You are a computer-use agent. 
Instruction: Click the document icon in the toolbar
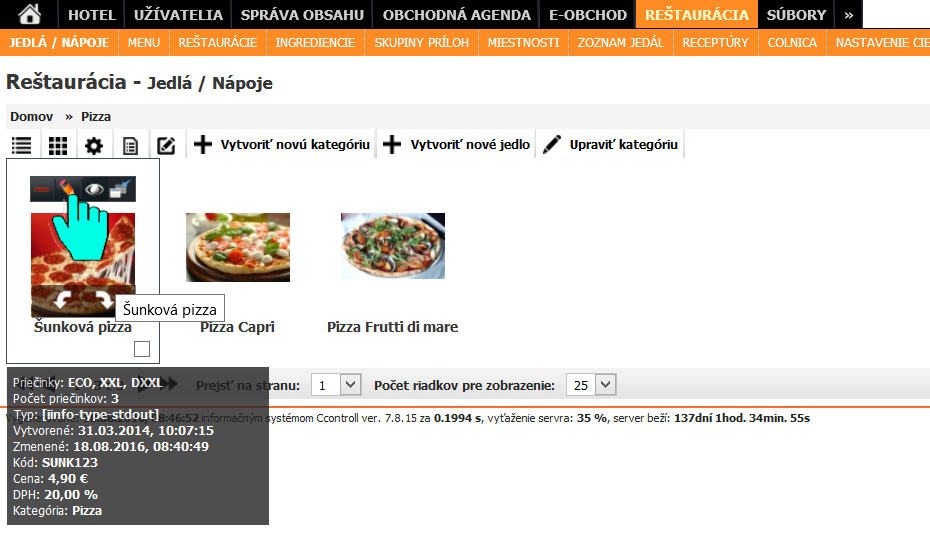pos(130,146)
